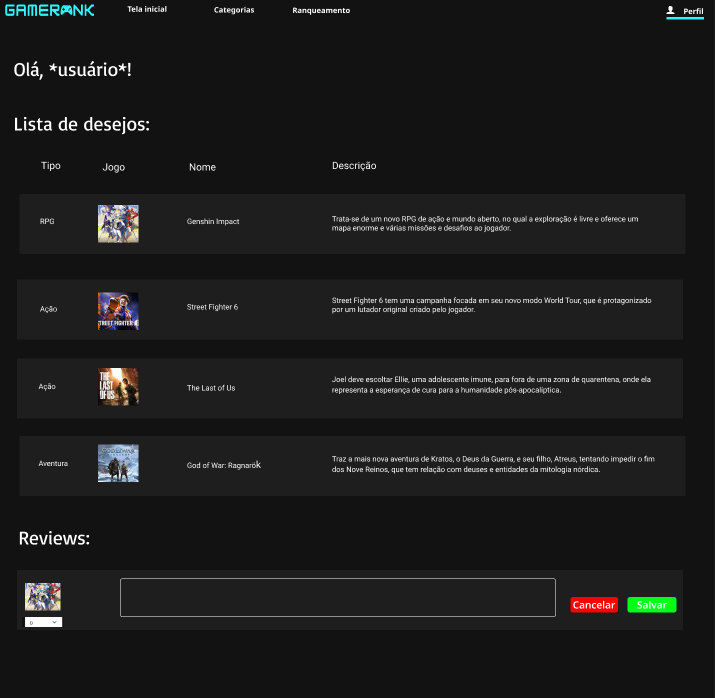Viewport: 715px width, 698px height.
Task: Click the Genshin Impact thumbnail in Reviews section
Action: point(43,596)
